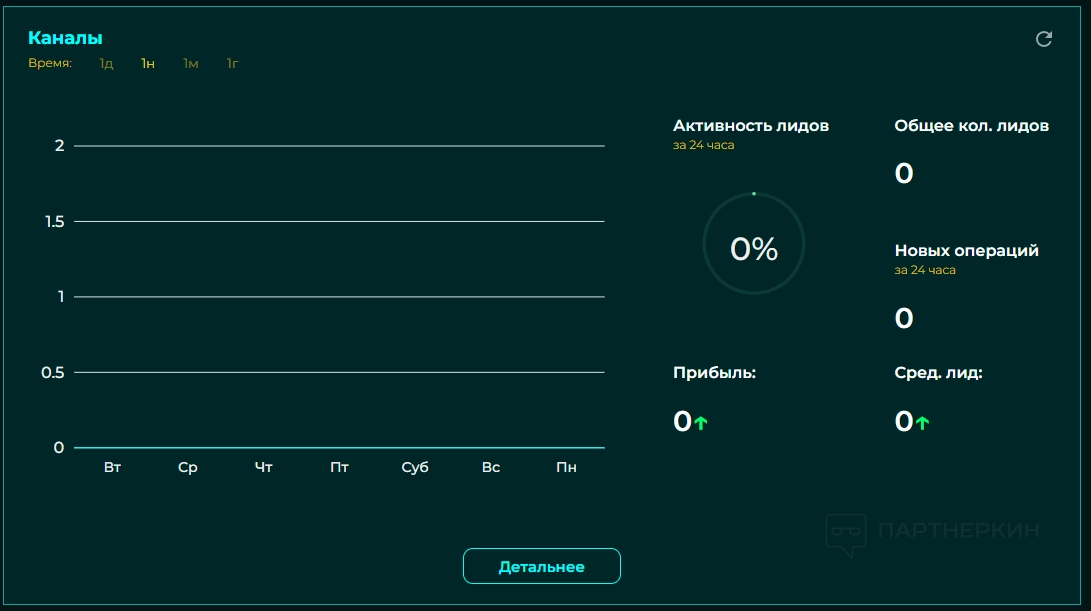This screenshot has height=611, width=1091.
Task: Click the Пн day label on the chart
Action: click(x=566, y=468)
